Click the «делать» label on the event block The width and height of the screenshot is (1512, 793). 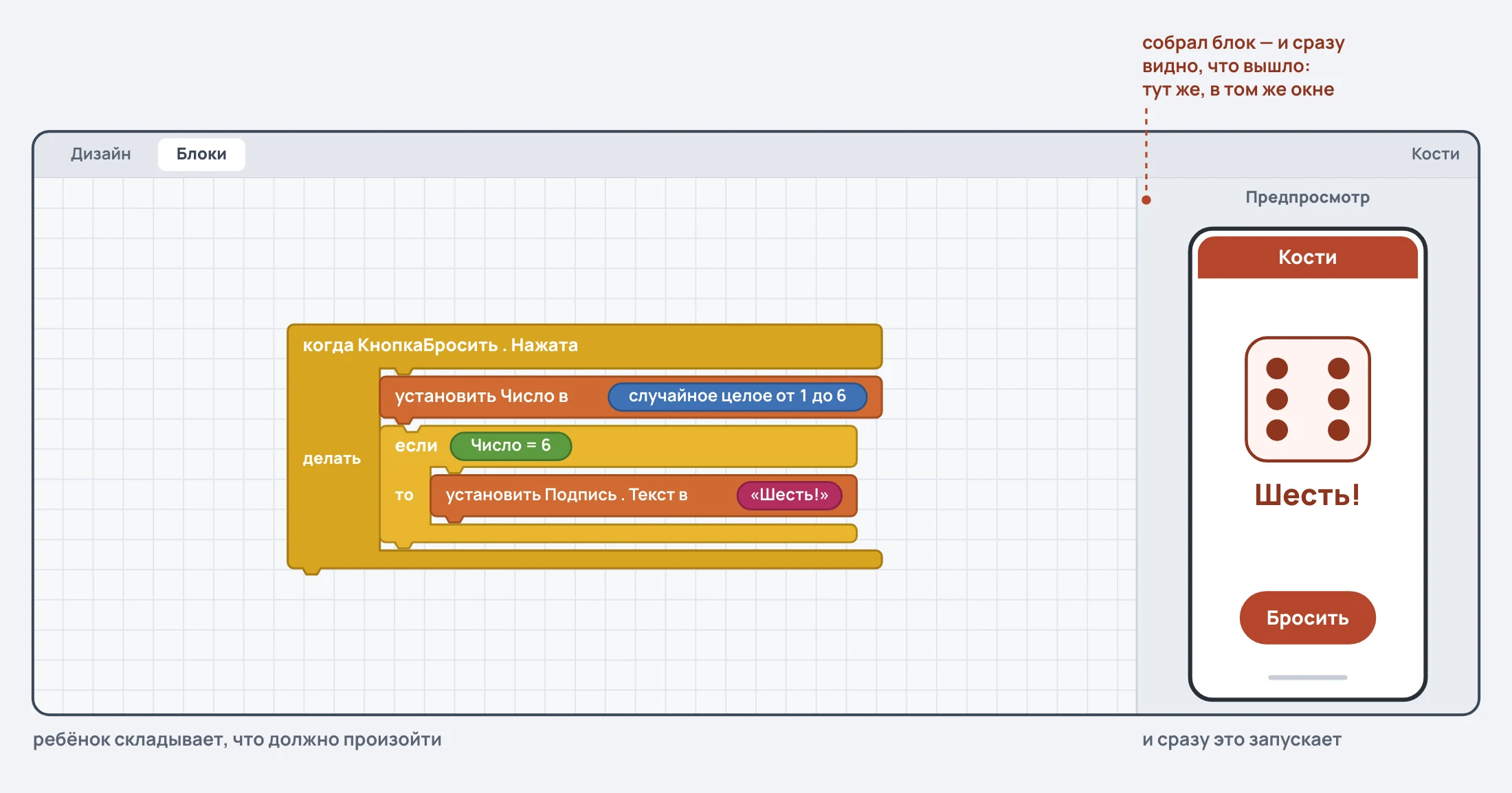[x=331, y=458]
